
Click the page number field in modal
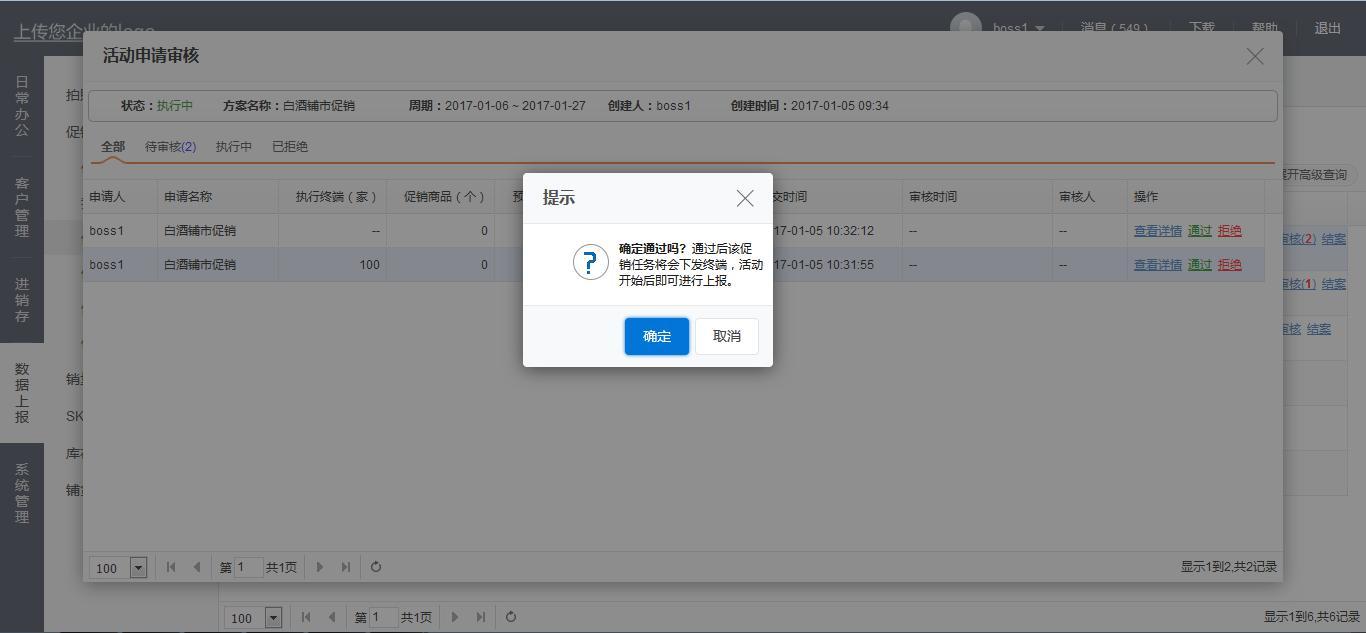pyautogui.click(x=248, y=567)
